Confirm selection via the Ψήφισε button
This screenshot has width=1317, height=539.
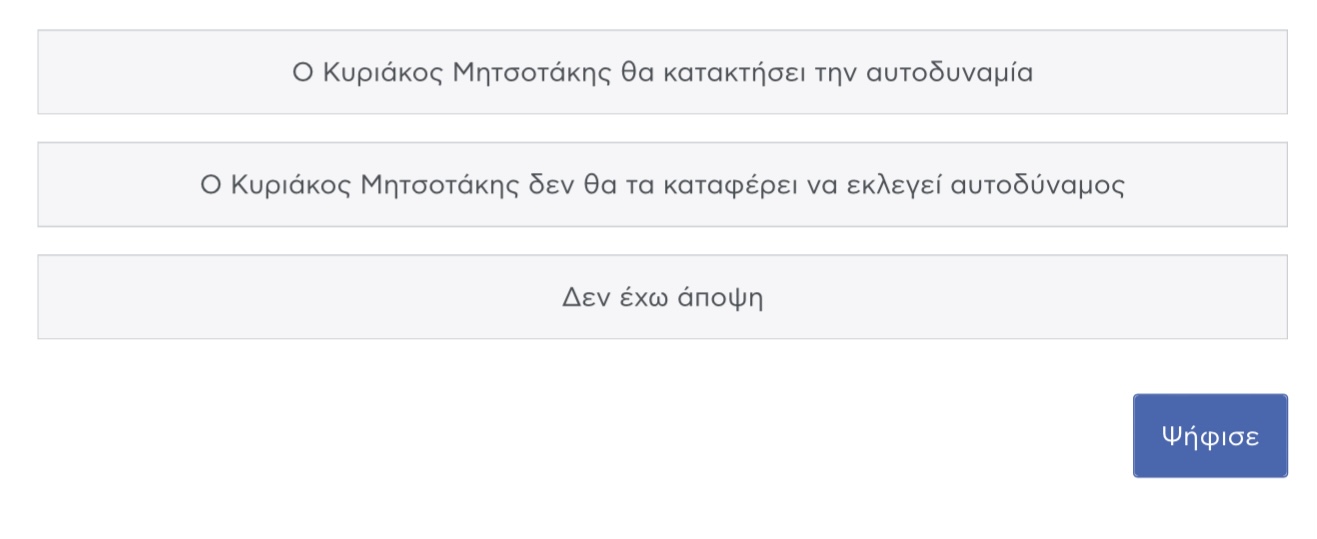click(x=1210, y=436)
